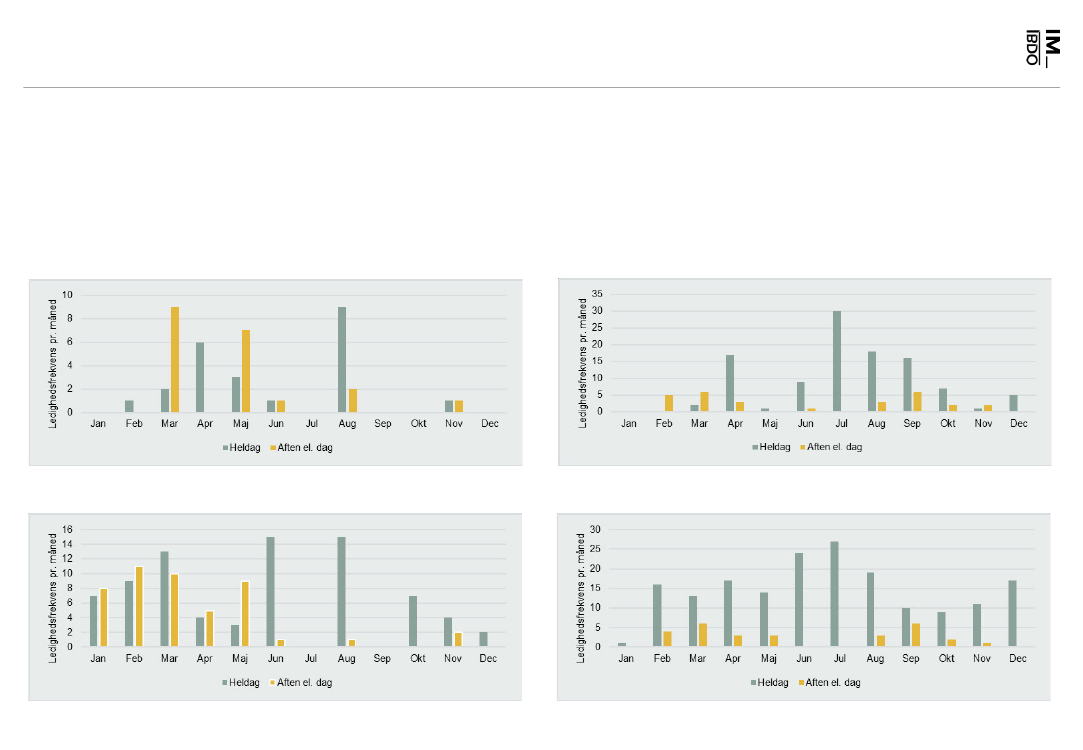The height and width of the screenshot is (750, 1083).
Task: Click the gray Dec bar in the bottom-right chart
Action: click(1013, 614)
